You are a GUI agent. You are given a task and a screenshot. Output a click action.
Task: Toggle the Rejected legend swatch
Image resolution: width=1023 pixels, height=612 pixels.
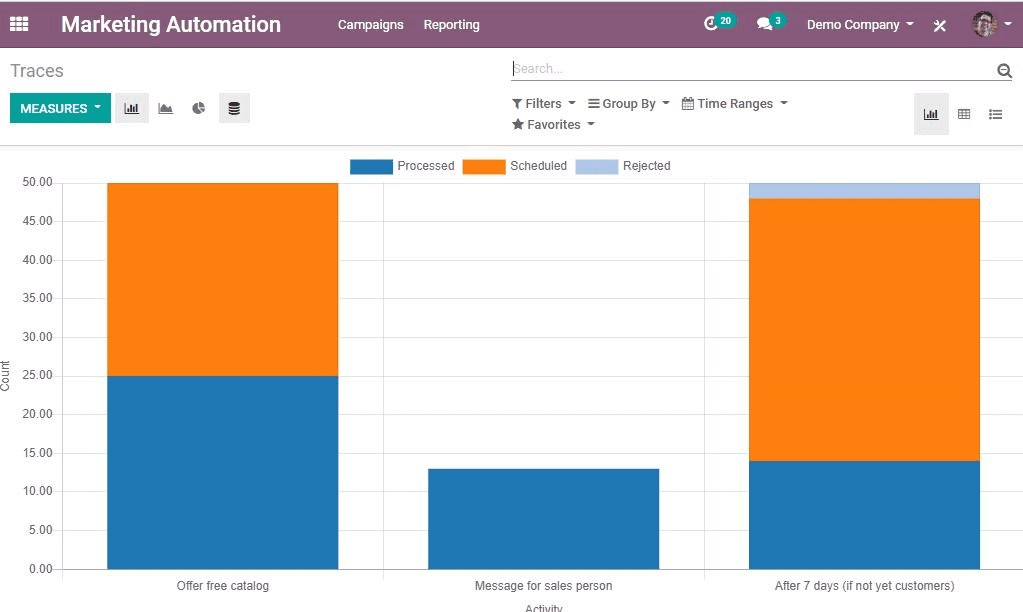point(596,166)
